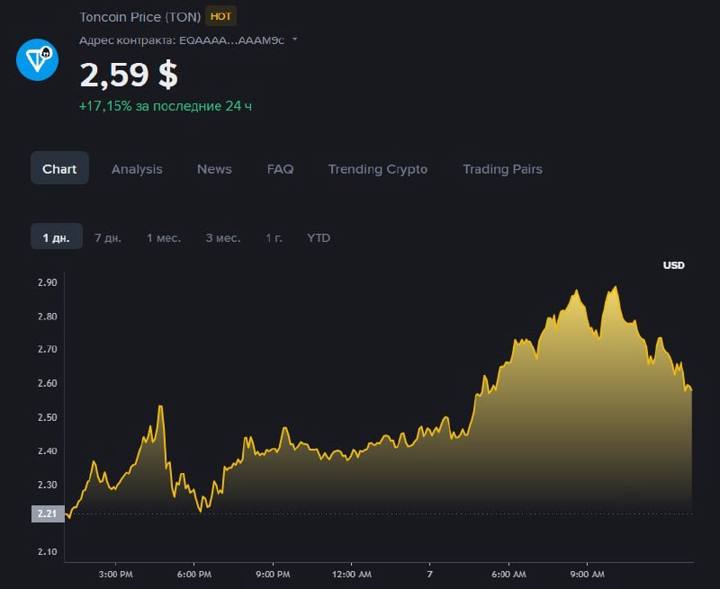The image size is (720, 589).
Task: Select the 1 г. time range
Action: pos(274,238)
